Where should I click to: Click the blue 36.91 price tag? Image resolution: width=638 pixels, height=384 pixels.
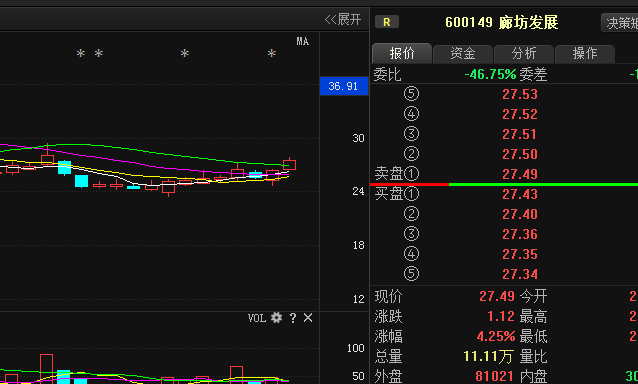point(344,86)
